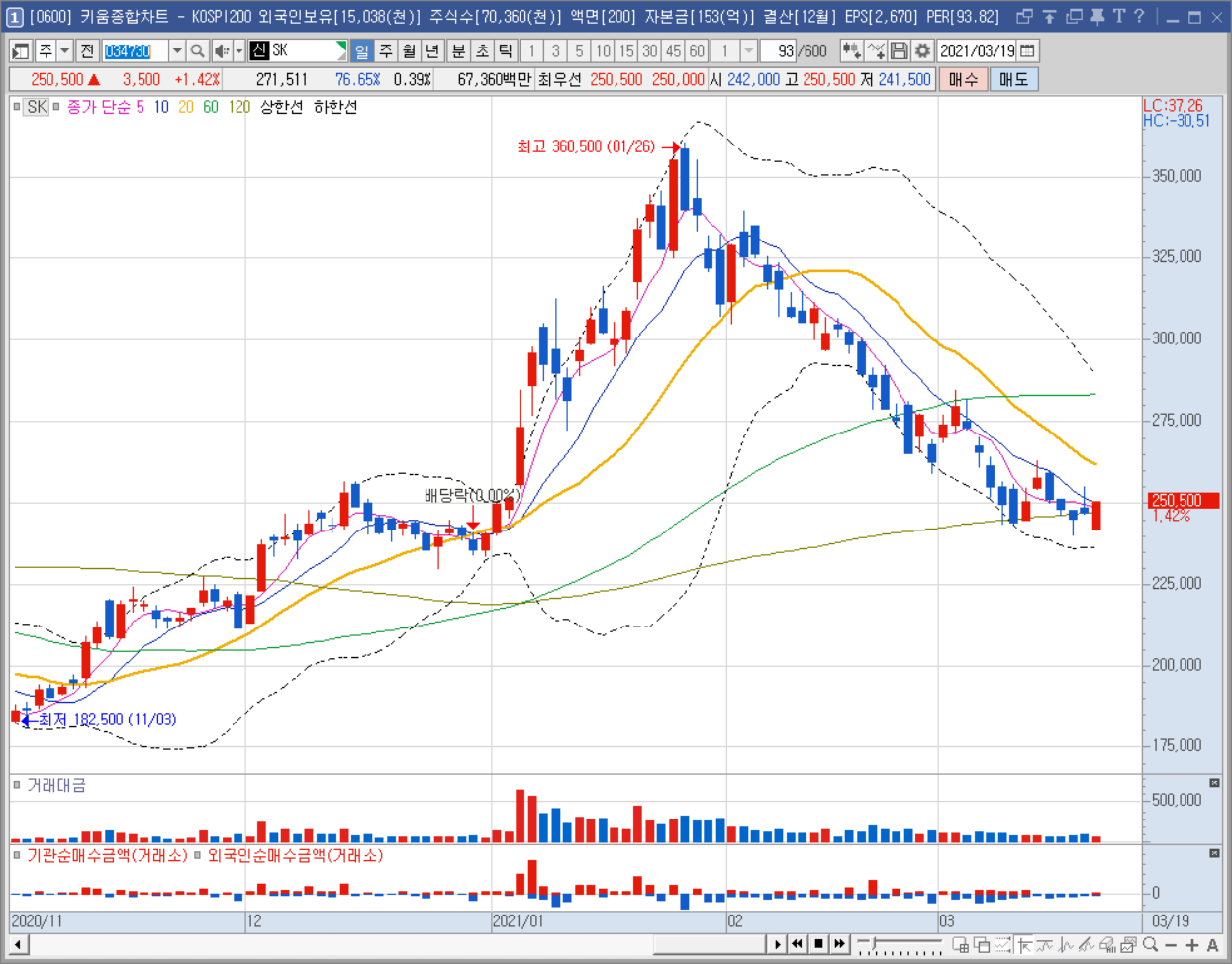This screenshot has height=964, width=1232.
Task: Select the 월 monthly period toggle
Action: click(x=409, y=50)
